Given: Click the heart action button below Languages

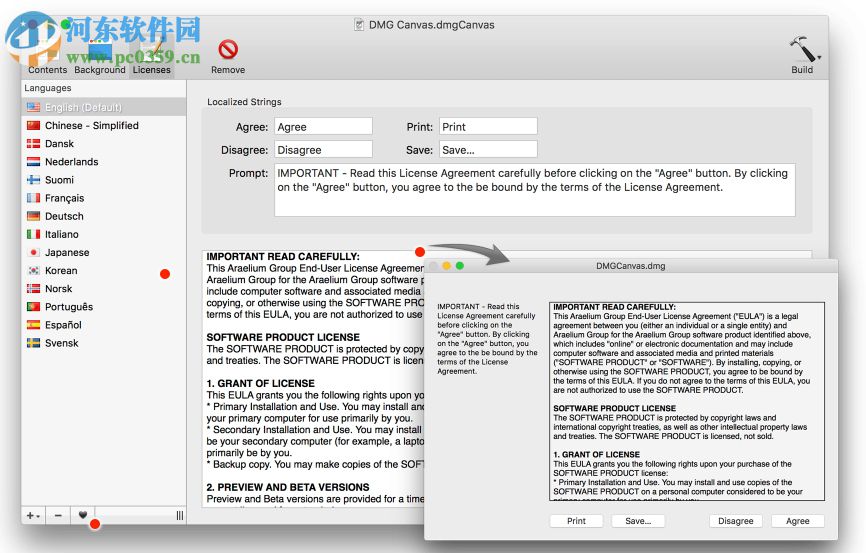Looking at the screenshot, I should point(82,515).
